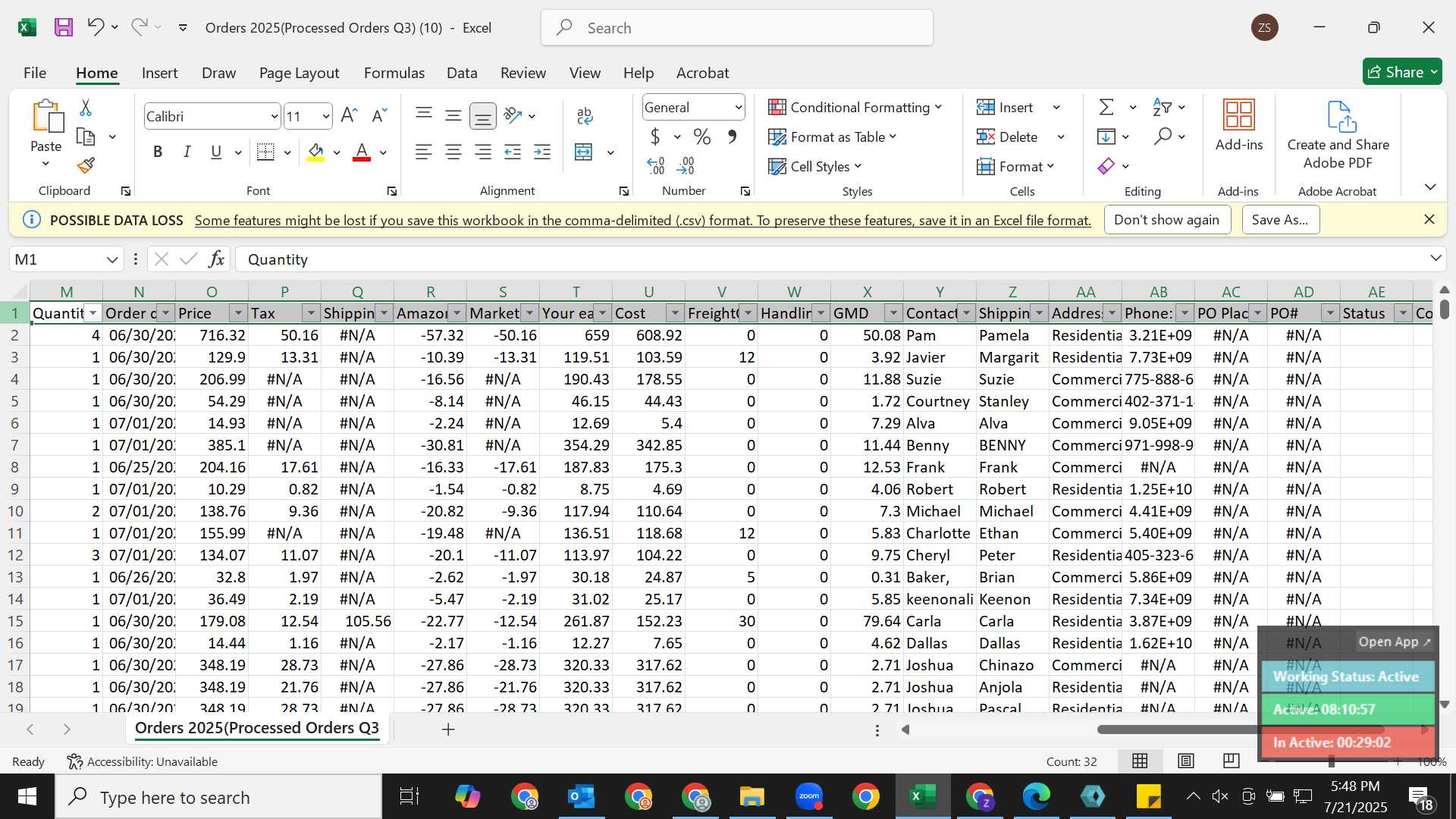Open the font size dropdown
The height and width of the screenshot is (819, 1456).
(325, 117)
